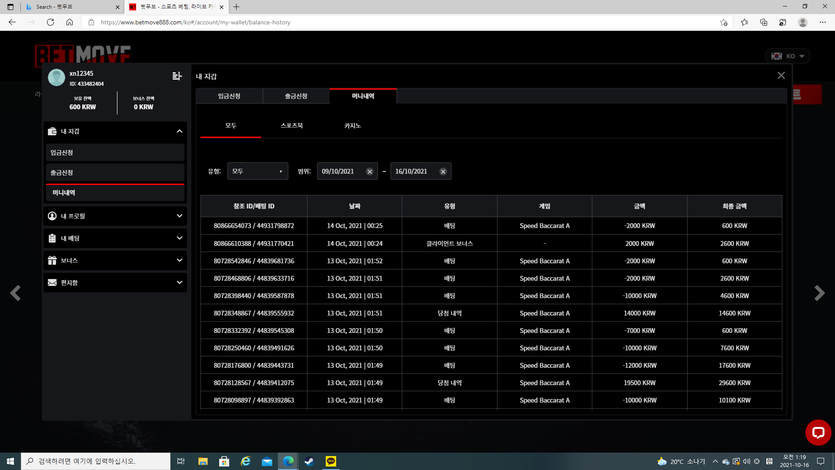Viewport: 835px width, 470px height.
Task: Open the weather widget showing 20°C
Action: (681, 461)
